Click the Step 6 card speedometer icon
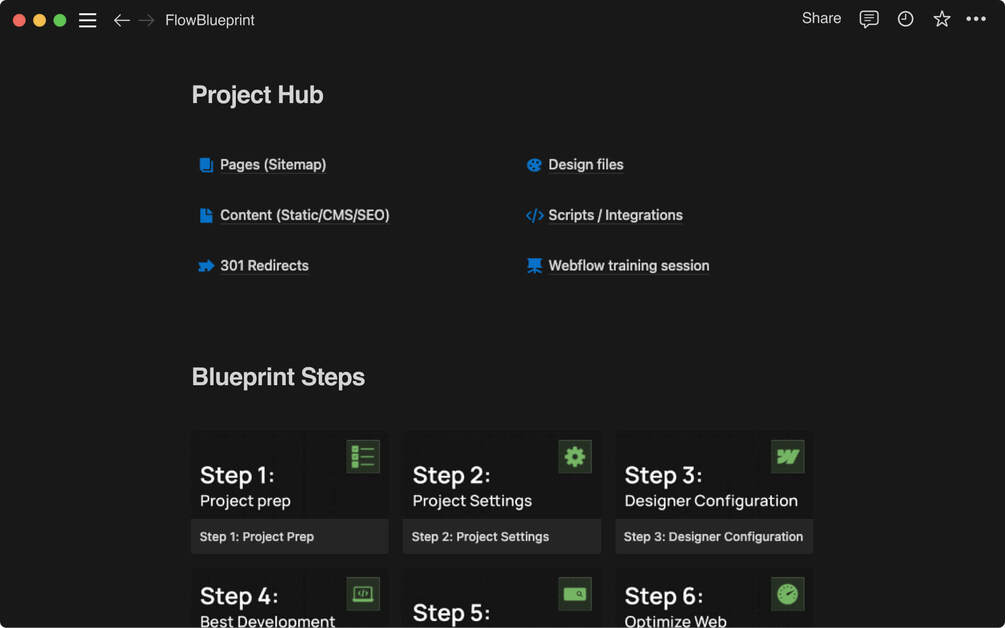Viewport: 1005px width, 628px height. [787, 594]
